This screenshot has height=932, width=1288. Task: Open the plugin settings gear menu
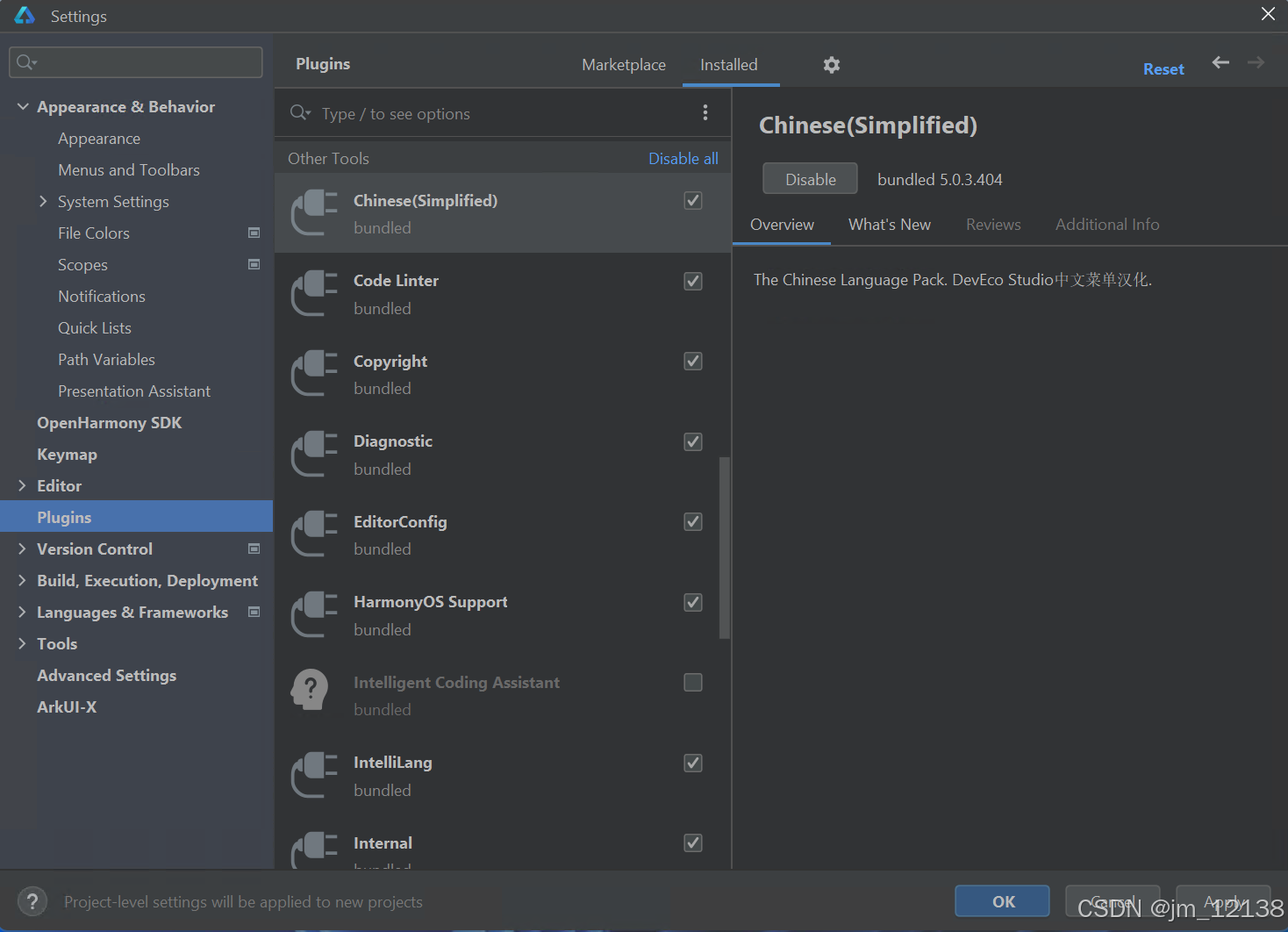pyautogui.click(x=832, y=65)
